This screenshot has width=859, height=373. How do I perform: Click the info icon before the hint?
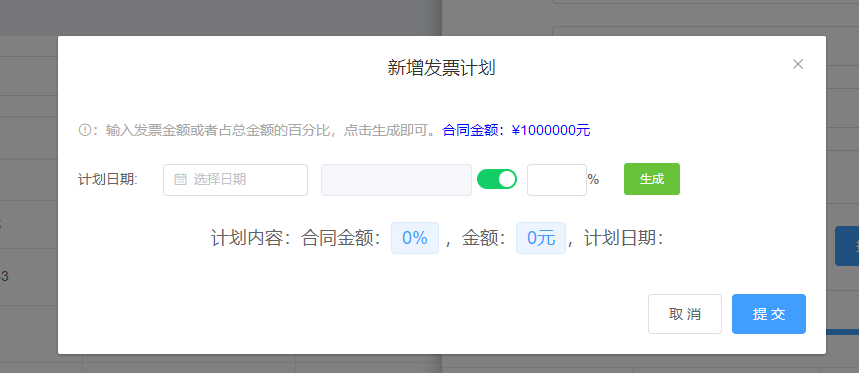[84, 130]
